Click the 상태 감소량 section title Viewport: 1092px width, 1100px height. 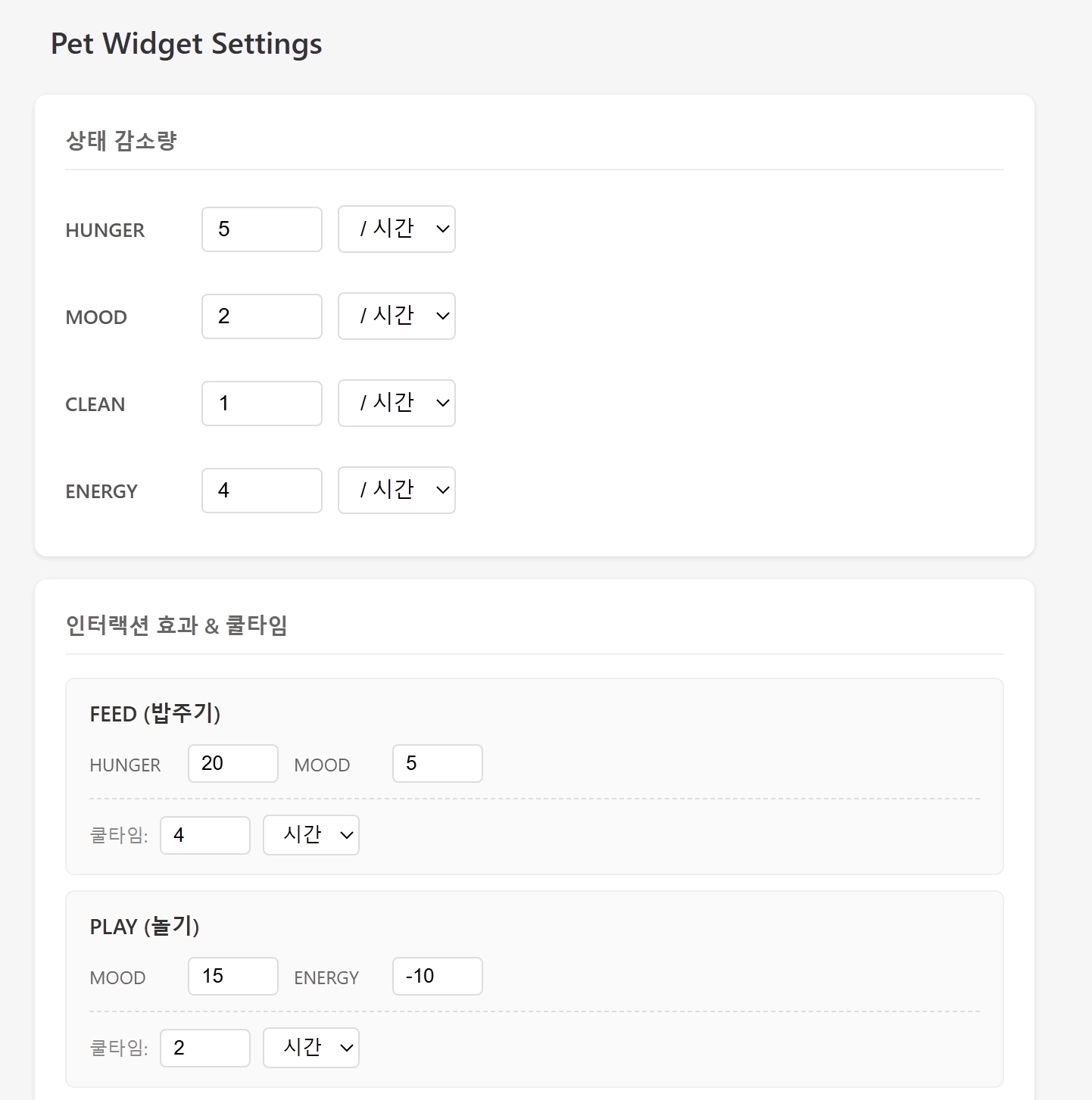121,141
